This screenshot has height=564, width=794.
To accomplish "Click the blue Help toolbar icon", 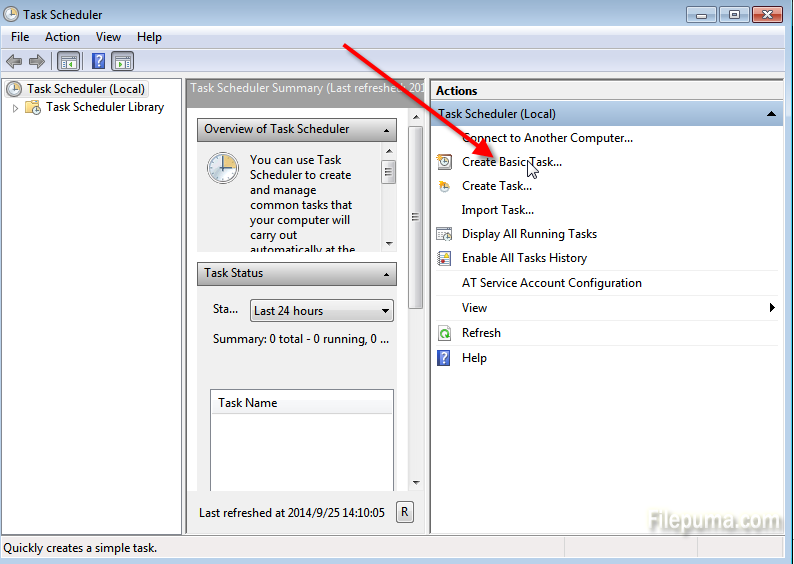I will [x=99, y=62].
